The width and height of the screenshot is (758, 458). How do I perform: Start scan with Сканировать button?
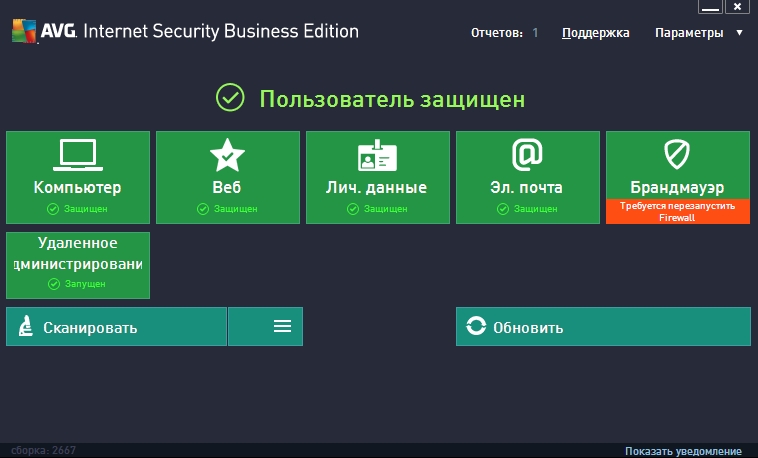click(117, 326)
